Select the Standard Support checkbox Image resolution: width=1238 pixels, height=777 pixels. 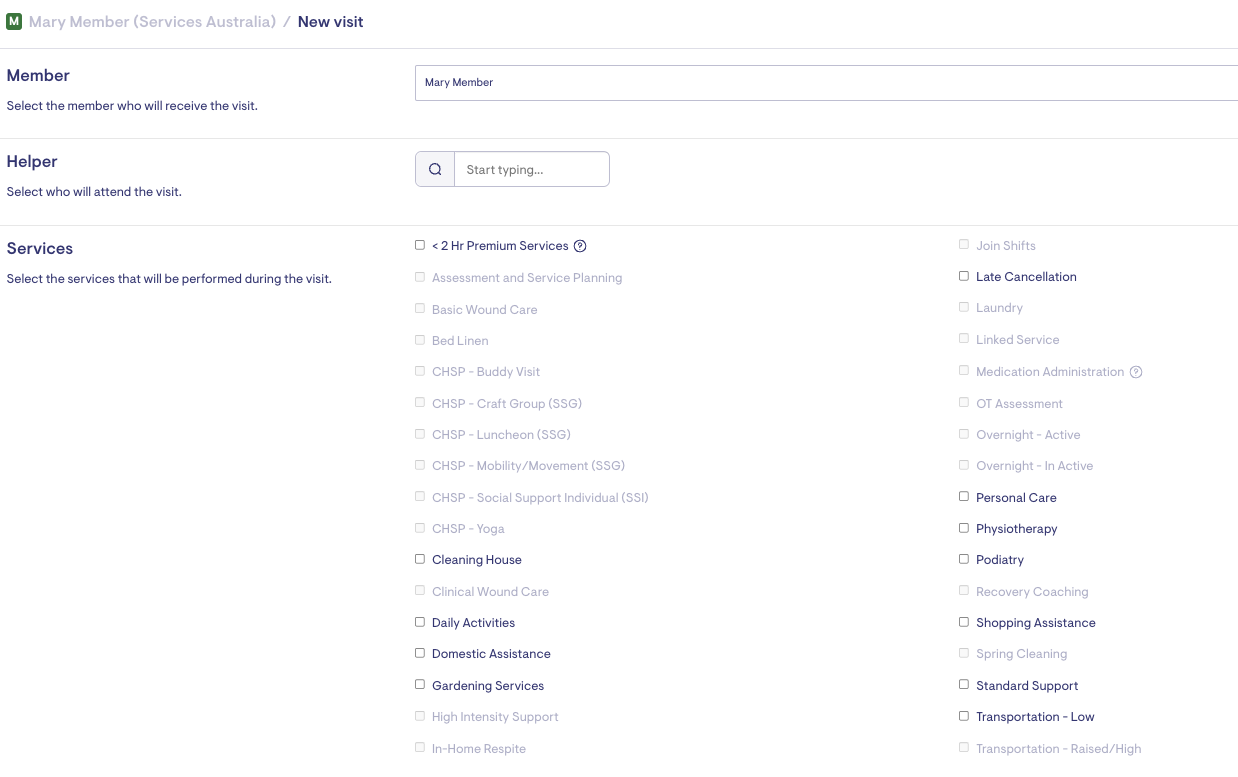[964, 685]
